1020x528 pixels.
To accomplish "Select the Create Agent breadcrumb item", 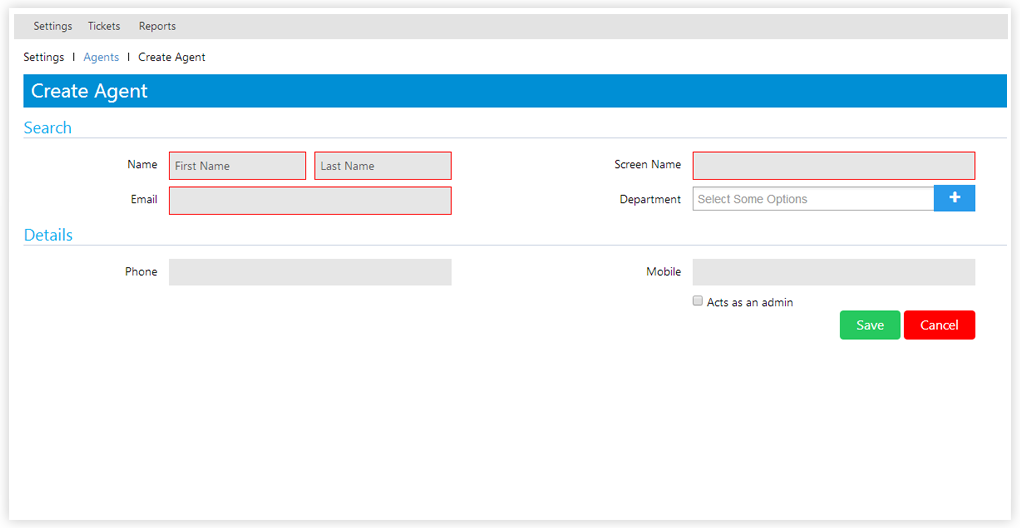I will (172, 57).
